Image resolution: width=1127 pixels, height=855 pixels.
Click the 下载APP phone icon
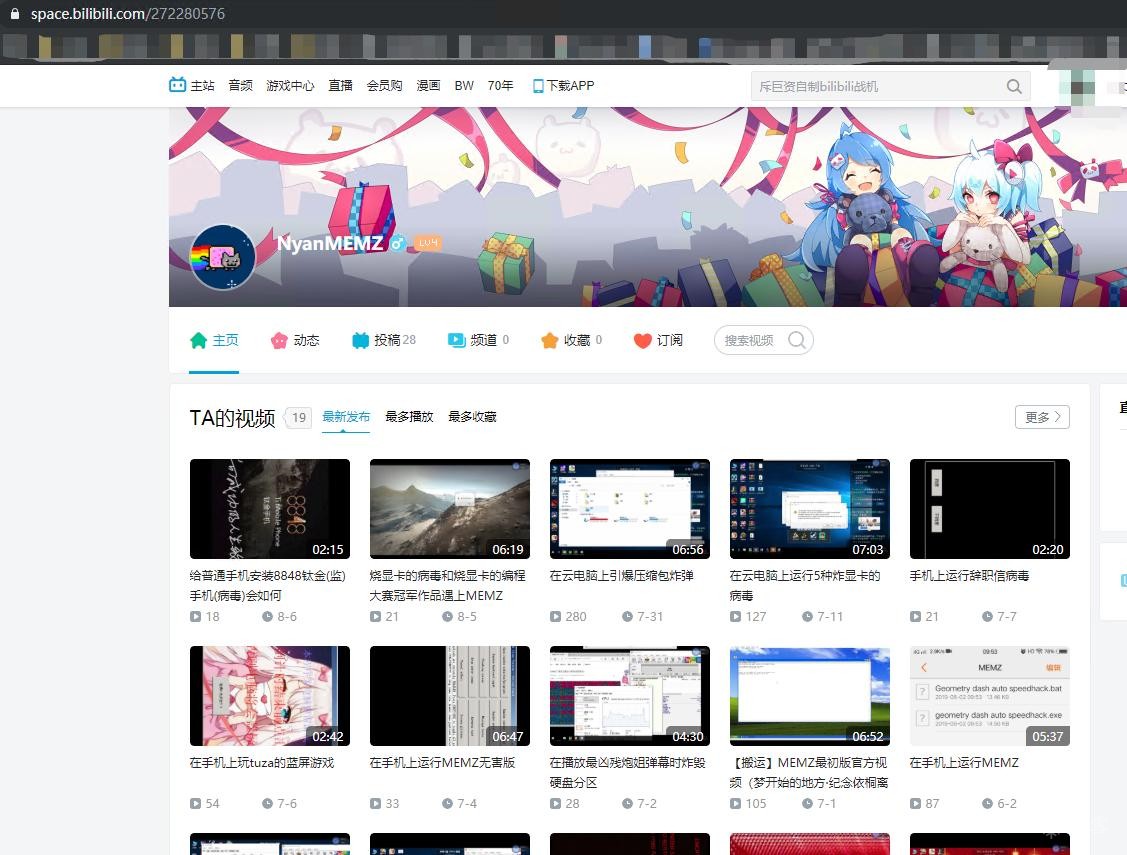pos(538,86)
